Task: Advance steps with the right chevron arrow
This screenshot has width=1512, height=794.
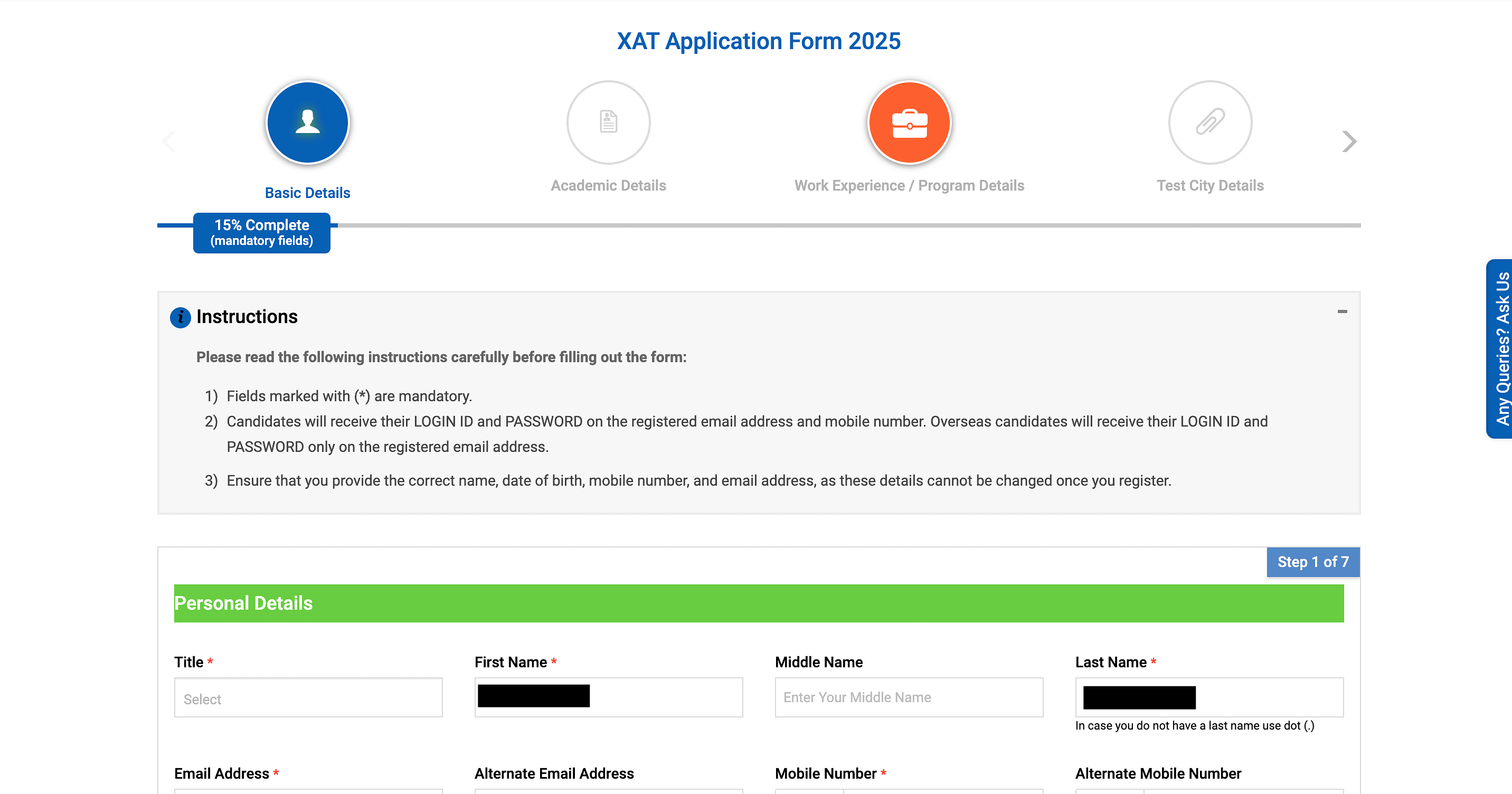Action: click(1349, 141)
